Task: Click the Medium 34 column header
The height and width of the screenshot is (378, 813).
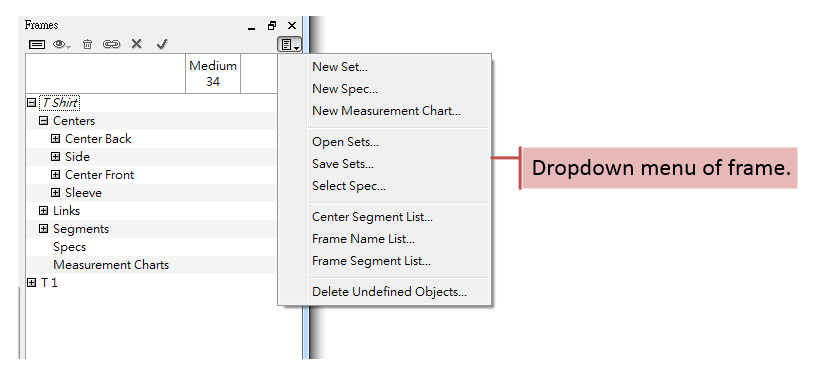Action: coord(213,73)
